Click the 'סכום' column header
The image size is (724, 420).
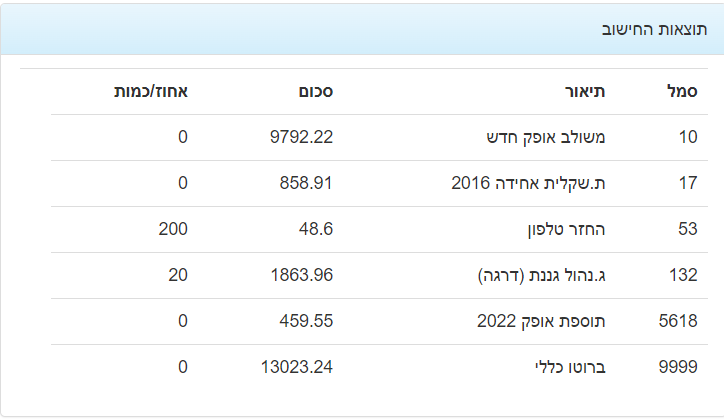[315, 92]
